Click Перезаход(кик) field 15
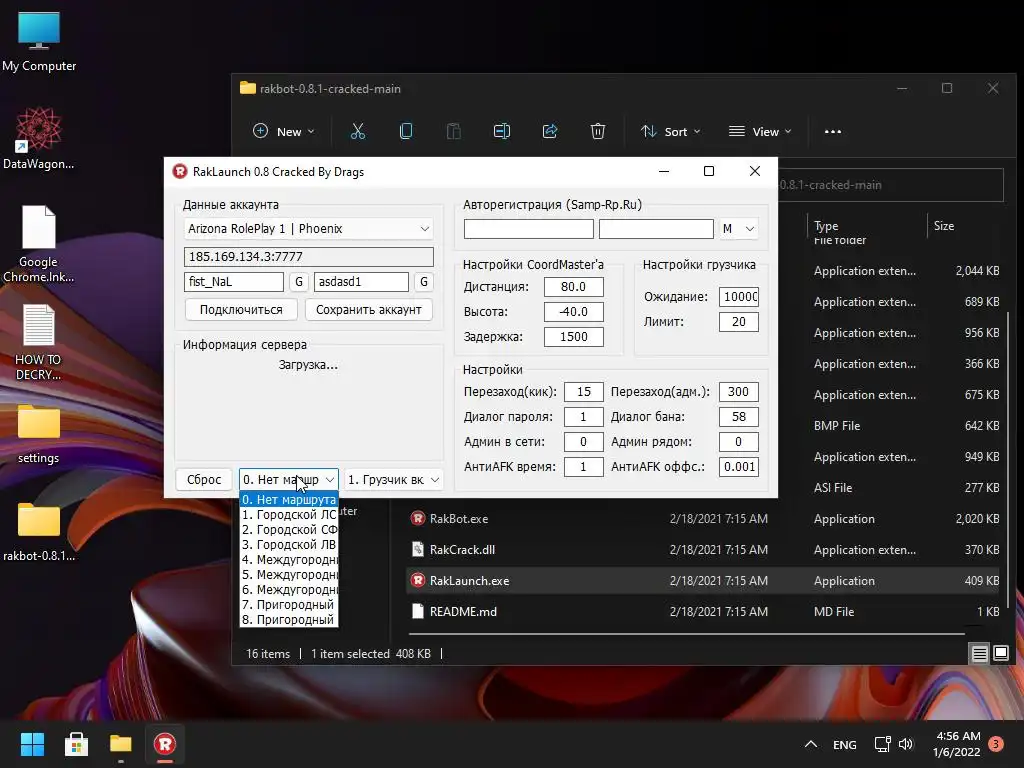The height and width of the screenshot is (768, 1024). coord(583,392)
